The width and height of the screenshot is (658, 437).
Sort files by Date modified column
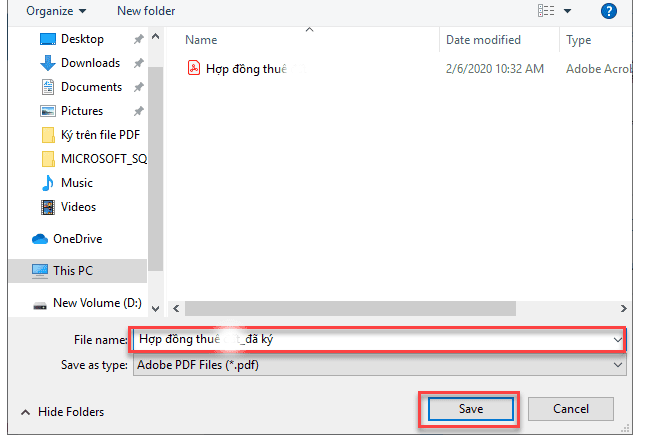point(483,40)
